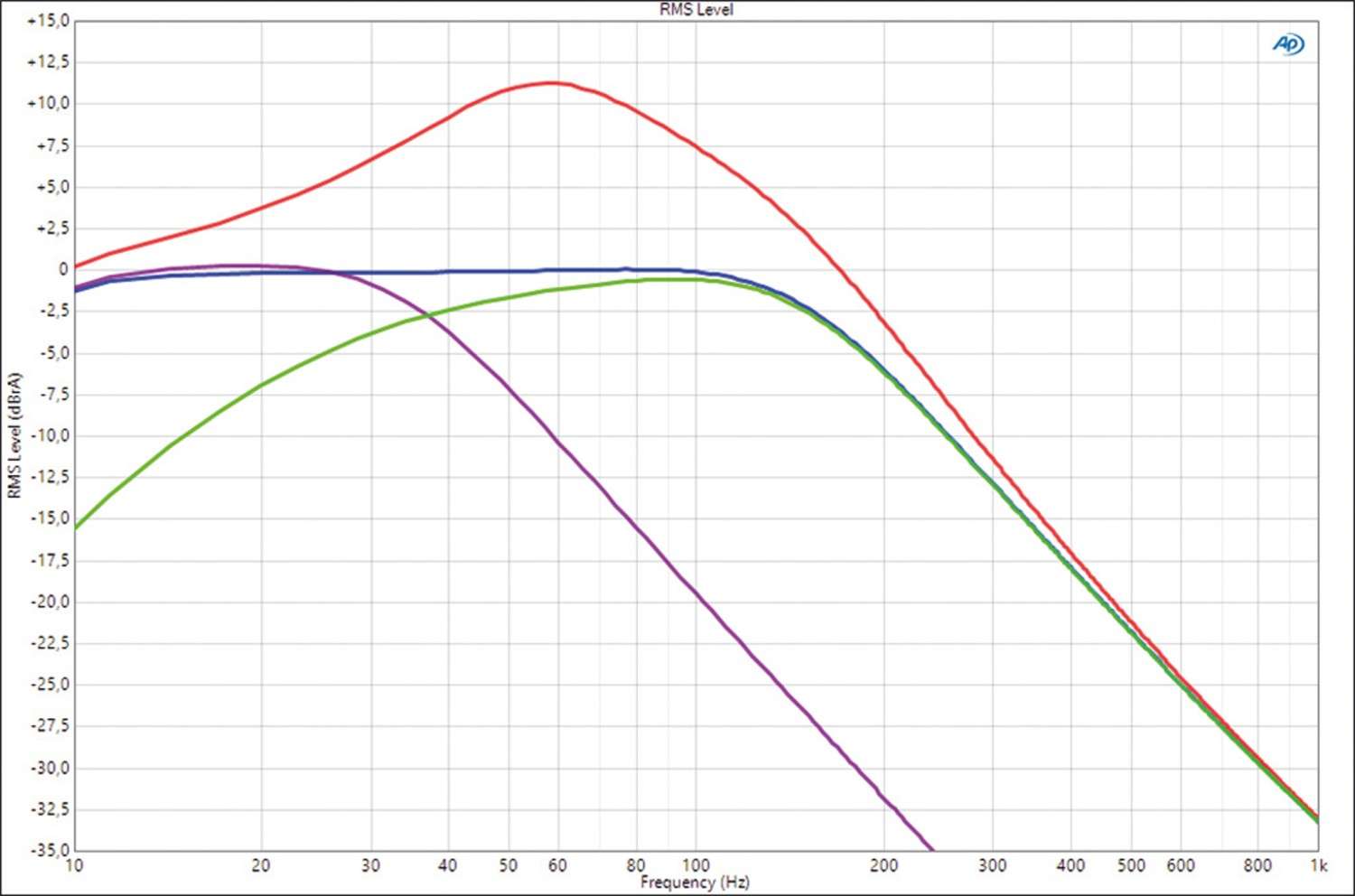Image resolution: width=1355 pixels, height=896 pixels.
Task: Click the -2,5 y-axis value
Action: tap(54, 311)
